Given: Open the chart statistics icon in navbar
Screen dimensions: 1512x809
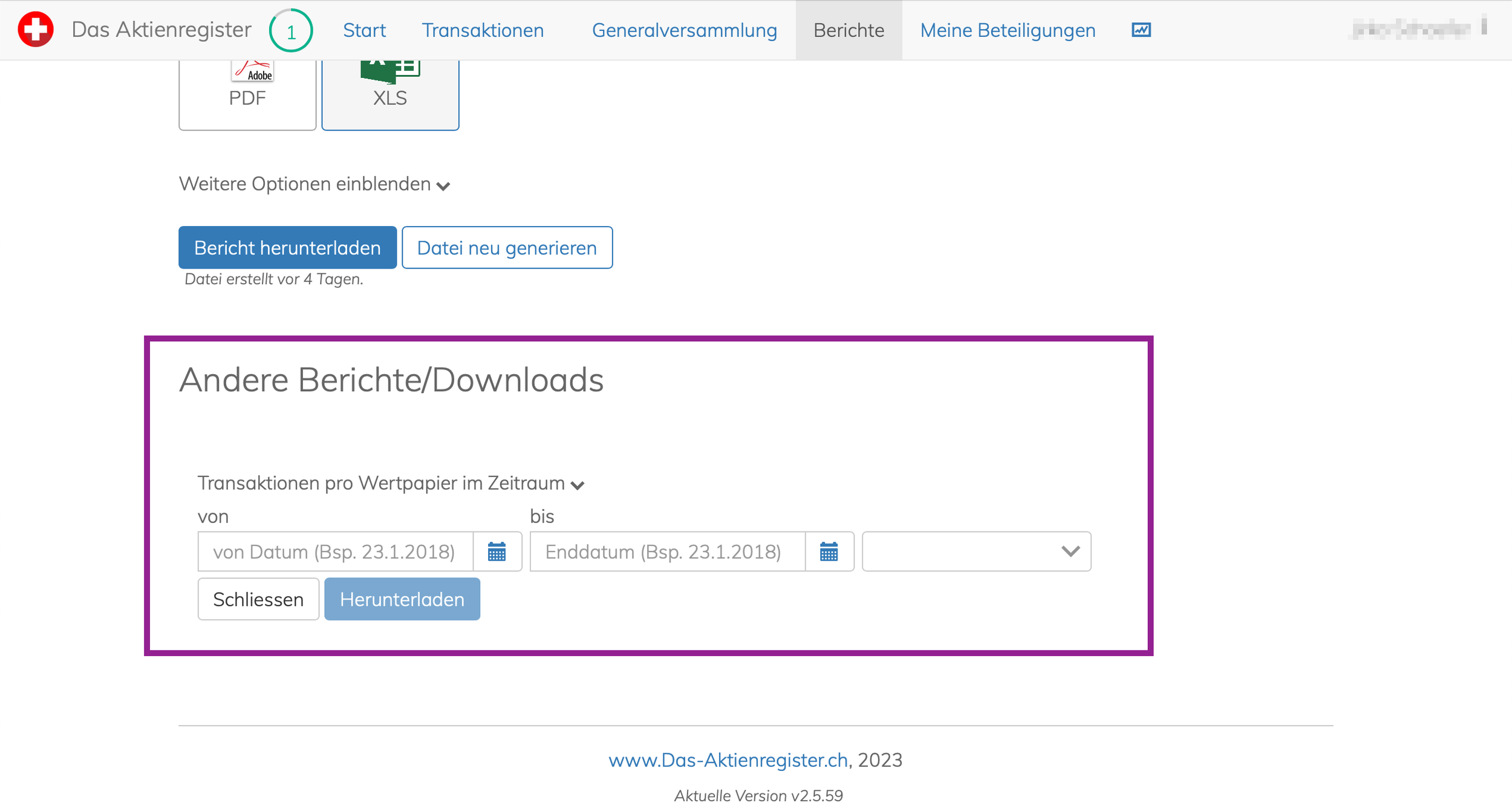Looking at the screenshot, I should [1141, 30].
